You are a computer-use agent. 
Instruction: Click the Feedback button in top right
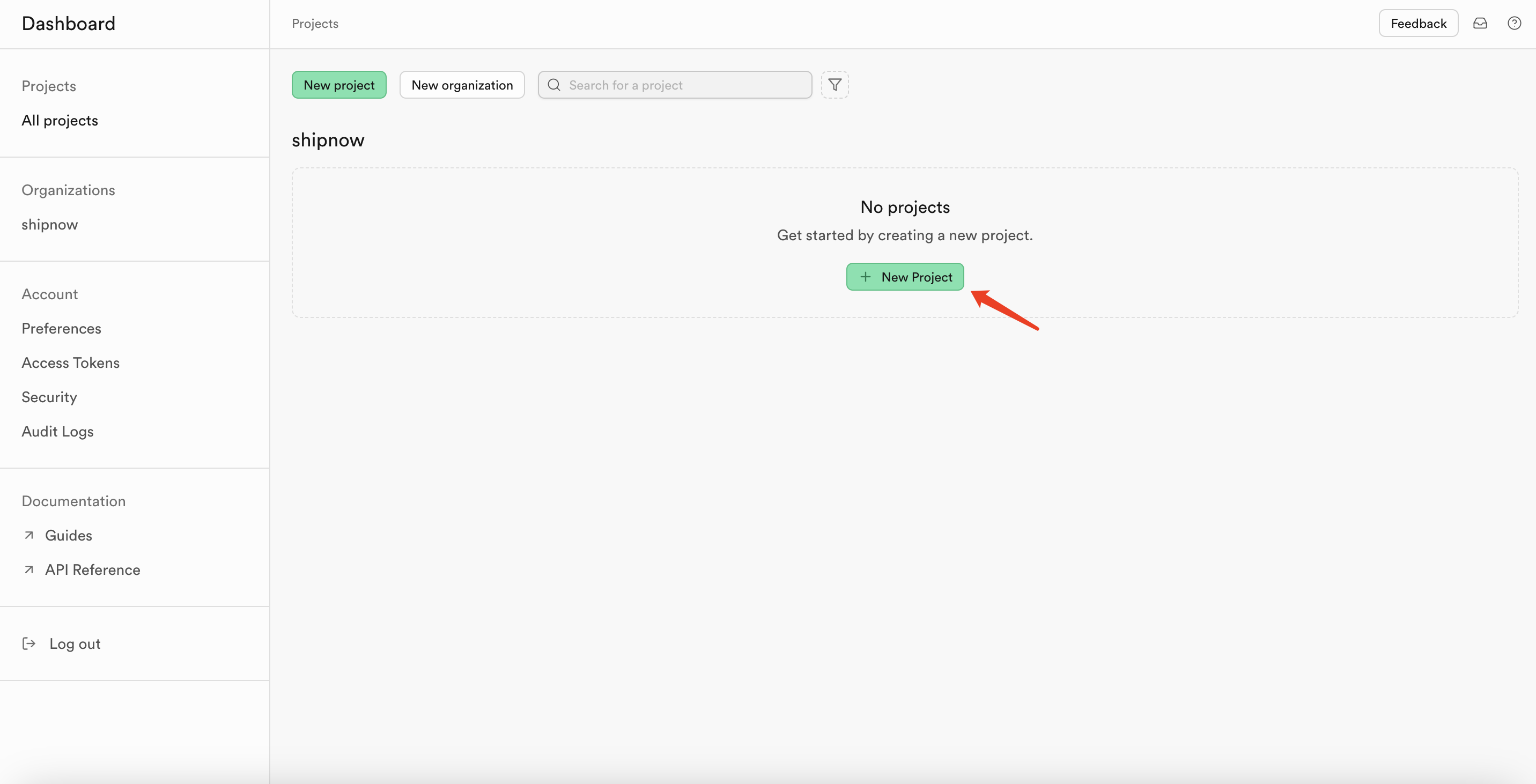tap(1417, 23)
